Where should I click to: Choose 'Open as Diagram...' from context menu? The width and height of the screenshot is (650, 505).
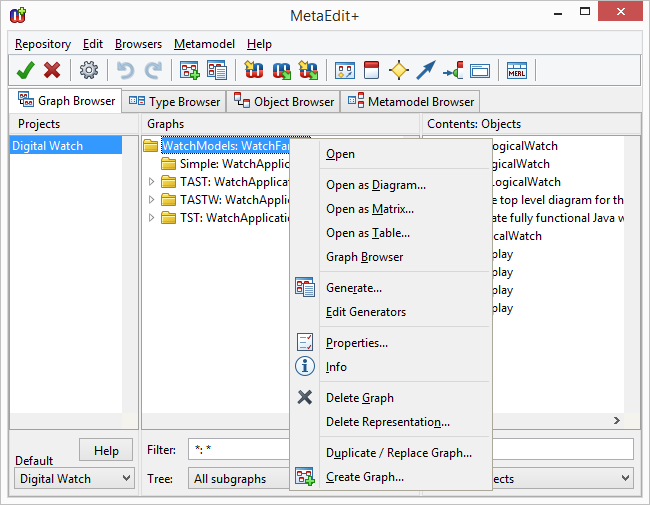(375, 185)
